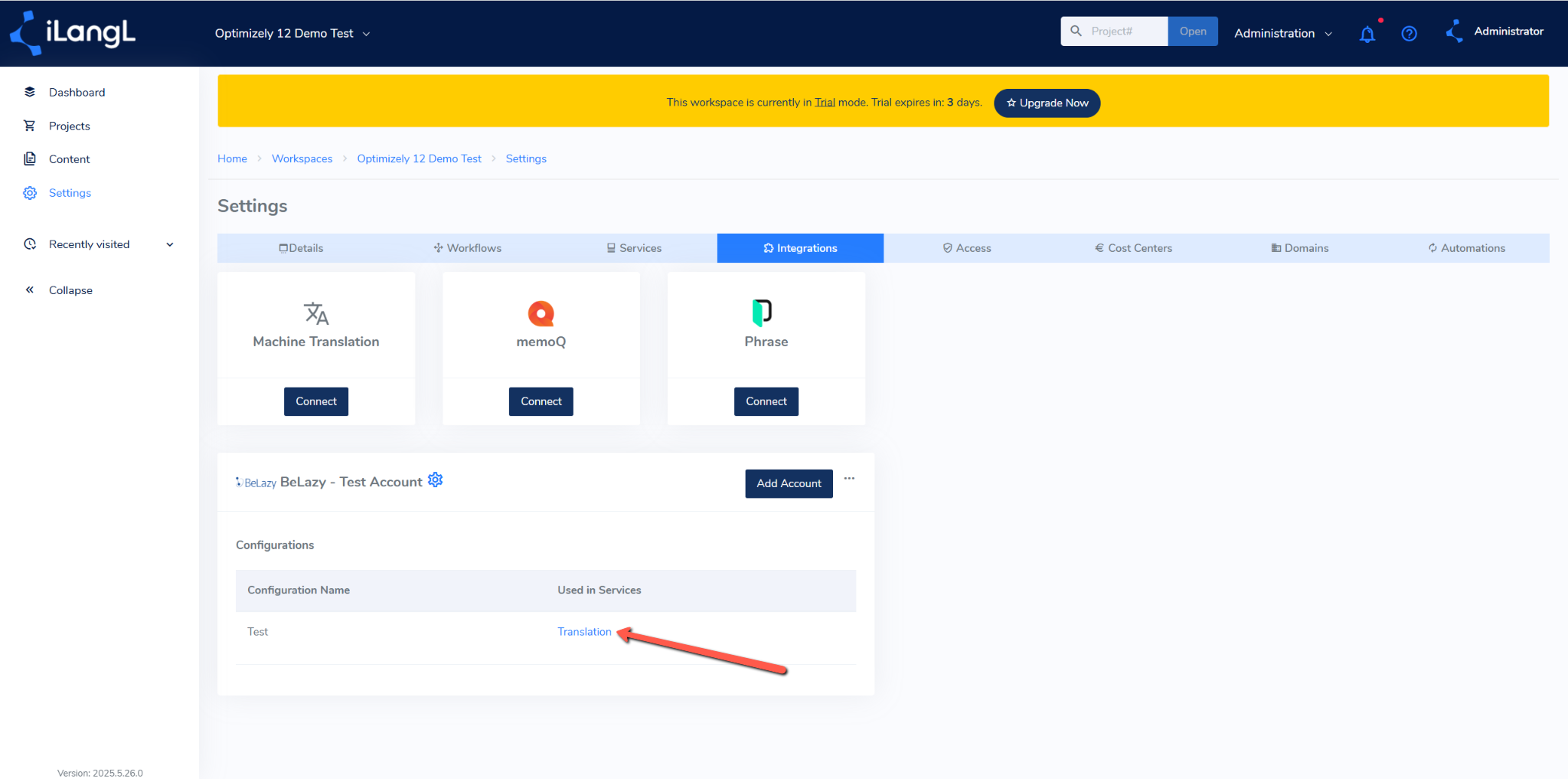
Task: Click the Machine Translation icon
Action: pos(316,313)
